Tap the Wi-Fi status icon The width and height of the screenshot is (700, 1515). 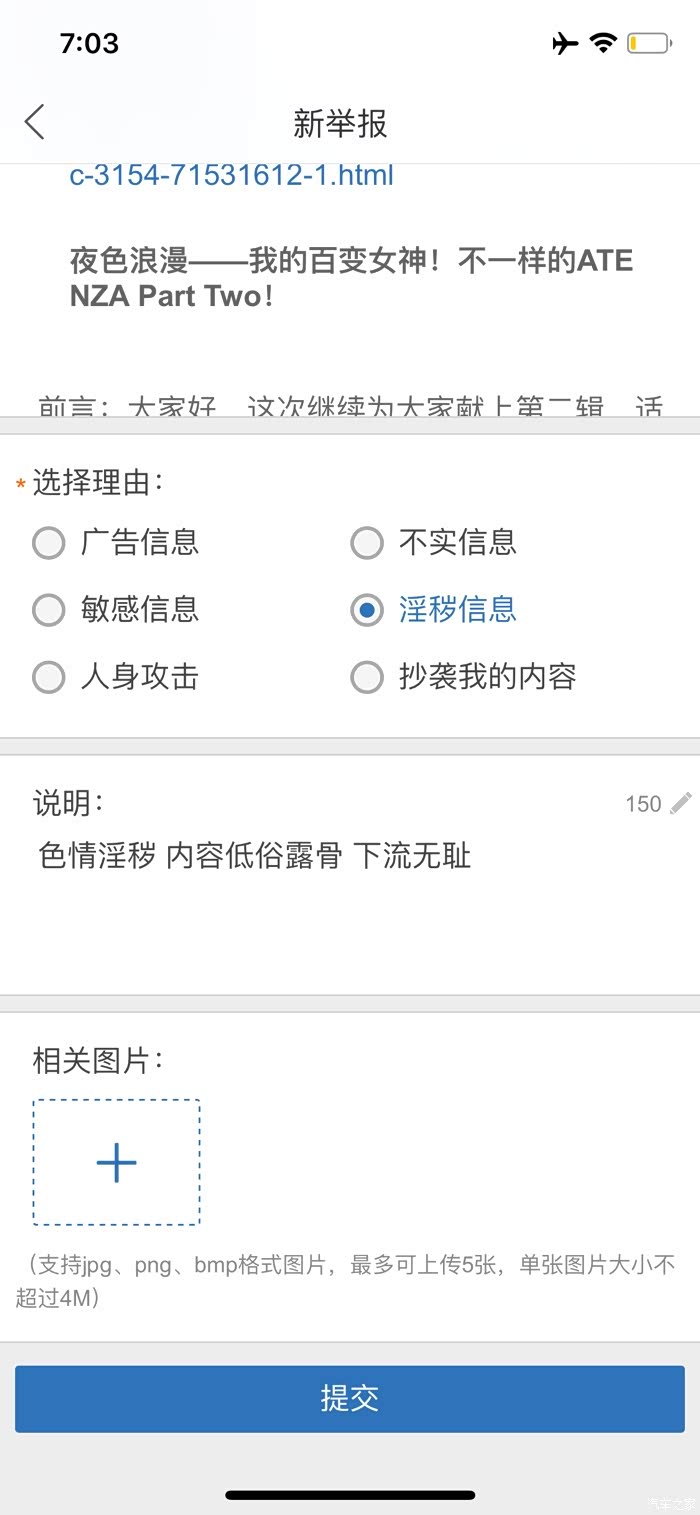(603, 43)
